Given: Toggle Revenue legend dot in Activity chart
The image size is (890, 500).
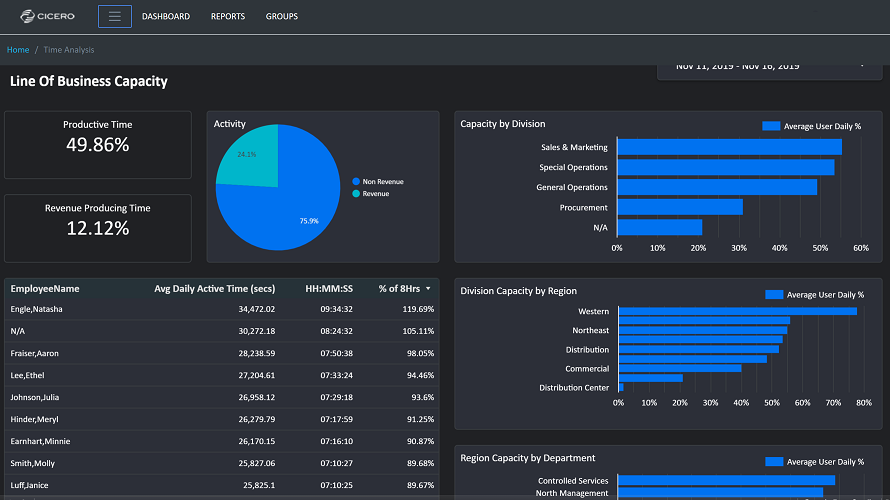Looking at the screenshot, I should click(x=356, y=194).
